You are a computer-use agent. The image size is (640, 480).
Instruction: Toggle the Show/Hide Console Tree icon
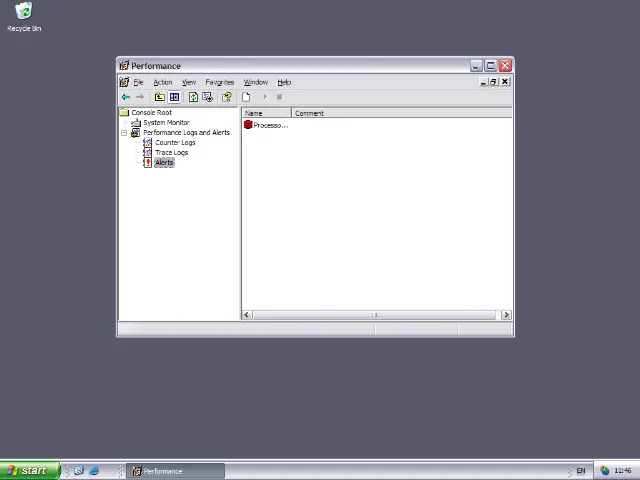click(x=174, y=97)
